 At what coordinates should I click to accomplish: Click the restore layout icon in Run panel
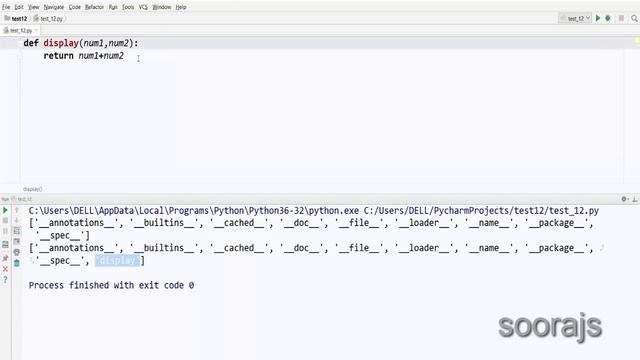(x=5, y=245)
